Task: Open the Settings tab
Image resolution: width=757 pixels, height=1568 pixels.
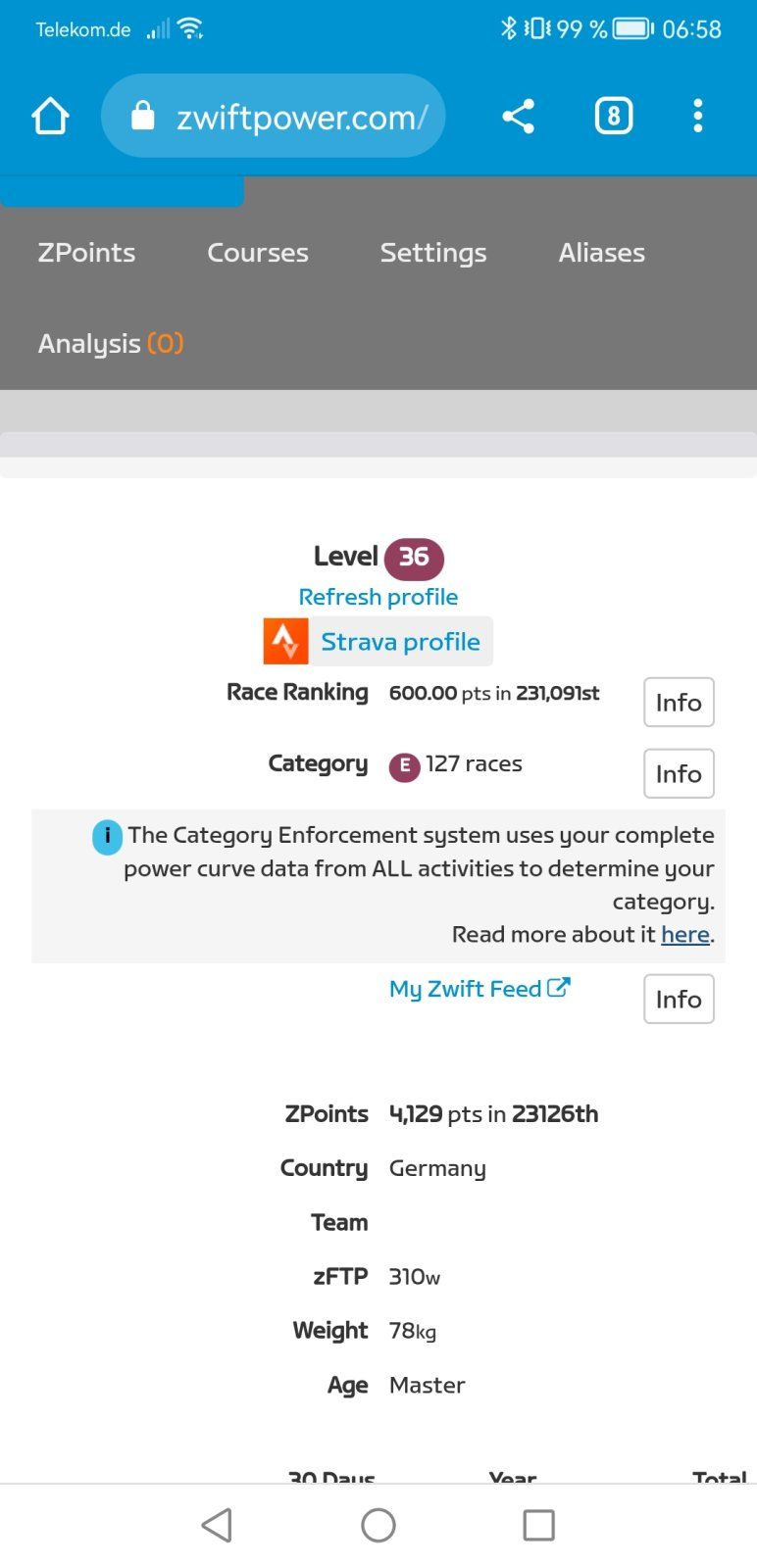Action: point(433,253)
